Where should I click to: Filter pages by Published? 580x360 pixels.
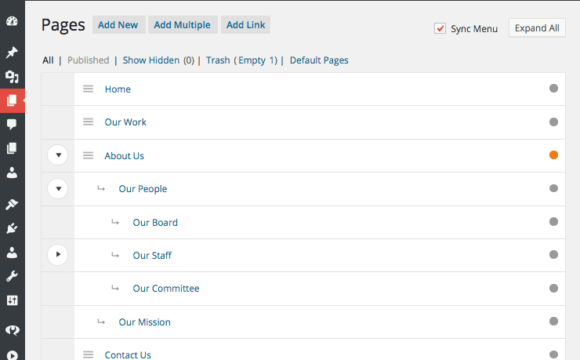tap(88, 60)
